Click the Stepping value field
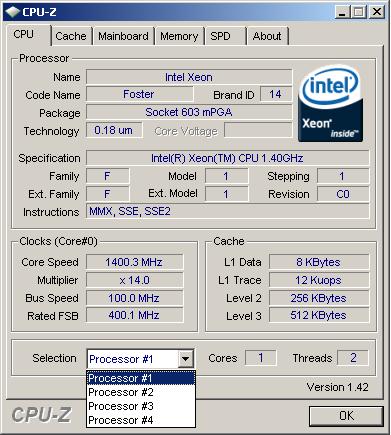391x435 pixels. [x=343, y=176]
